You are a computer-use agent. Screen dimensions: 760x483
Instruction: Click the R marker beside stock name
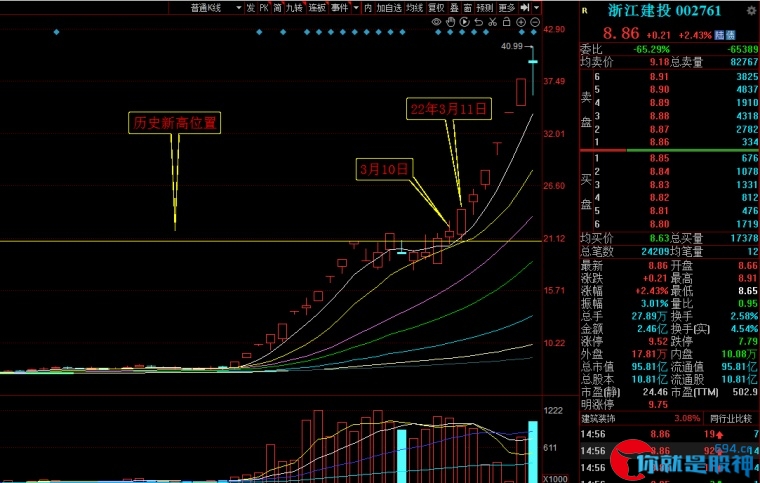pos(585,11)
